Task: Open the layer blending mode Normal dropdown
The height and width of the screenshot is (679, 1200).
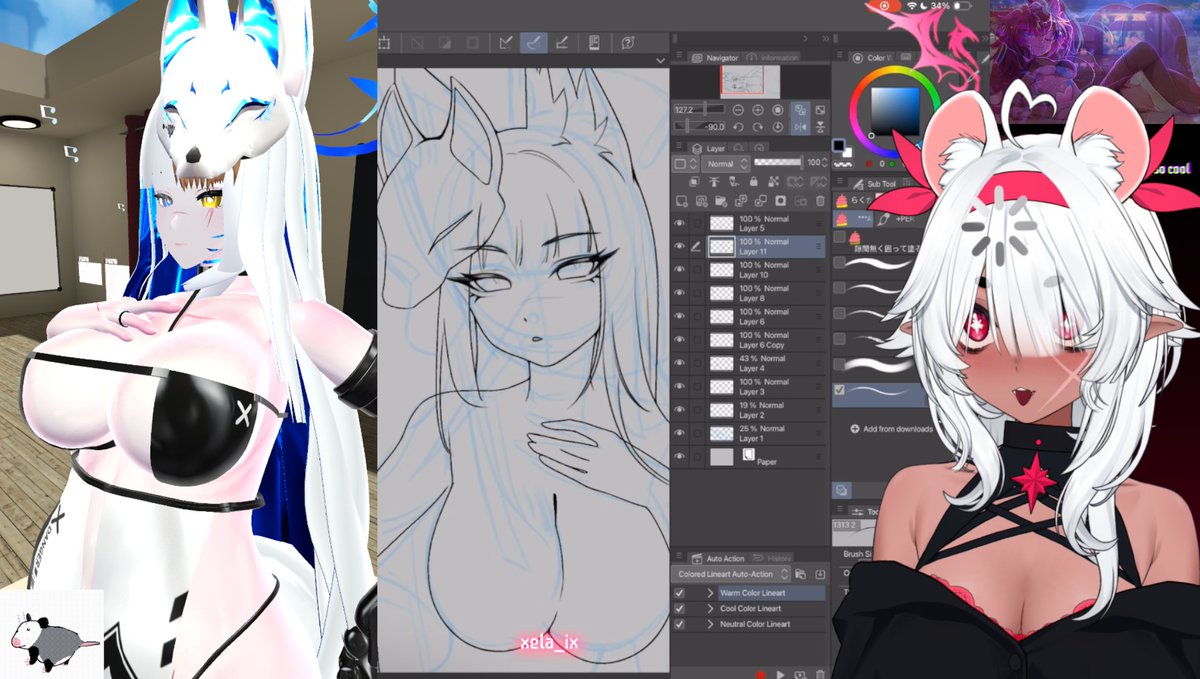Action: pyautogui.click(x=726, y=164)
